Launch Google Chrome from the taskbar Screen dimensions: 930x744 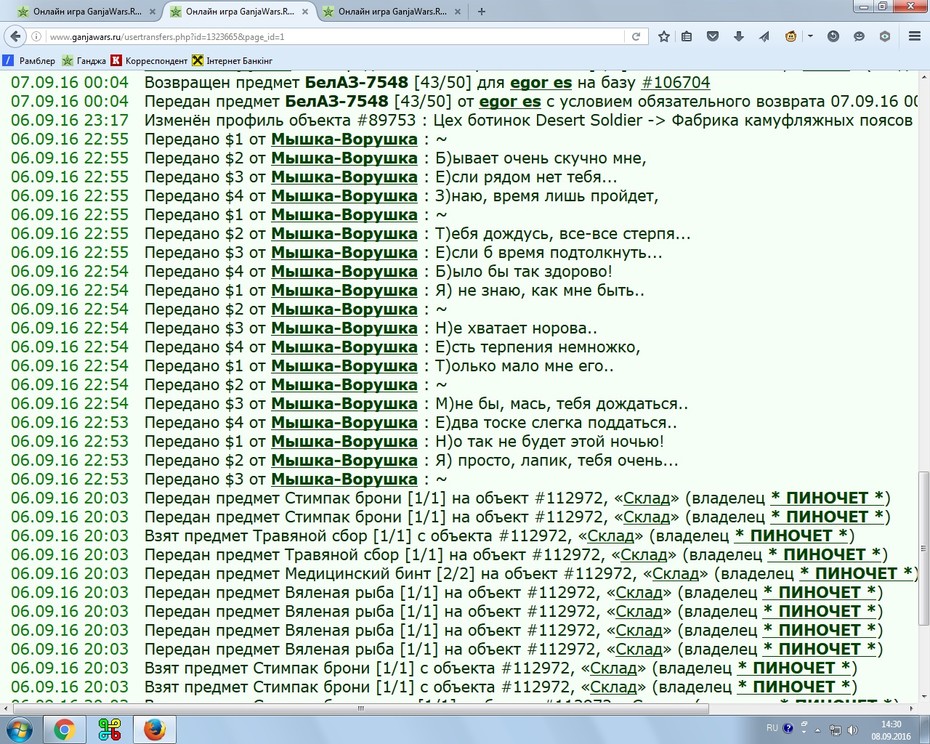[65, 730]
